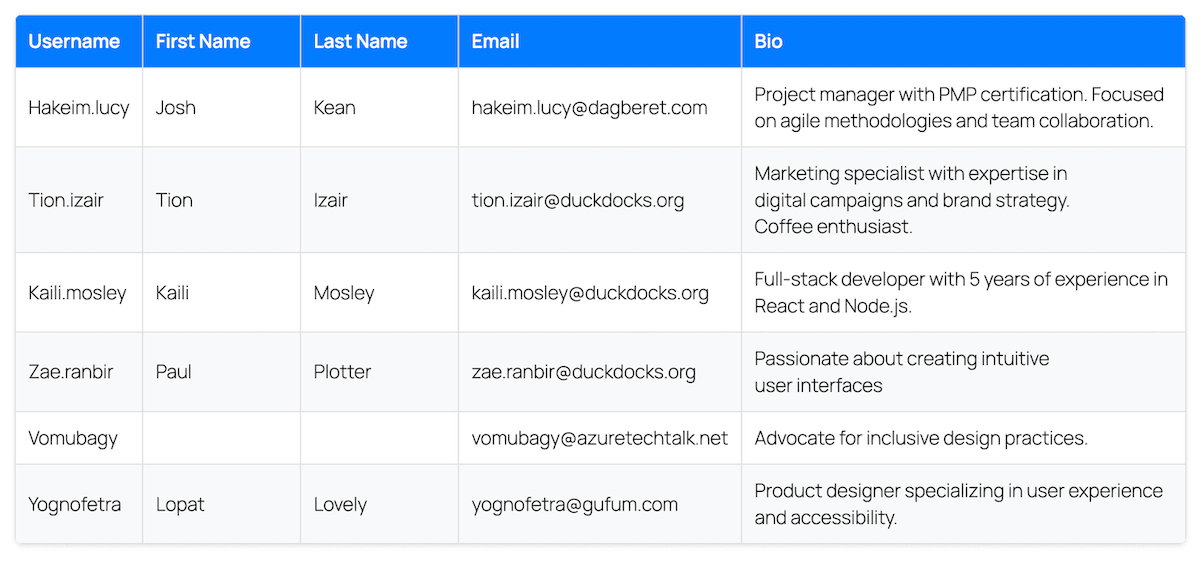Click the First Name column header
The image size is (1200, 561).
[x=222, y=42]
